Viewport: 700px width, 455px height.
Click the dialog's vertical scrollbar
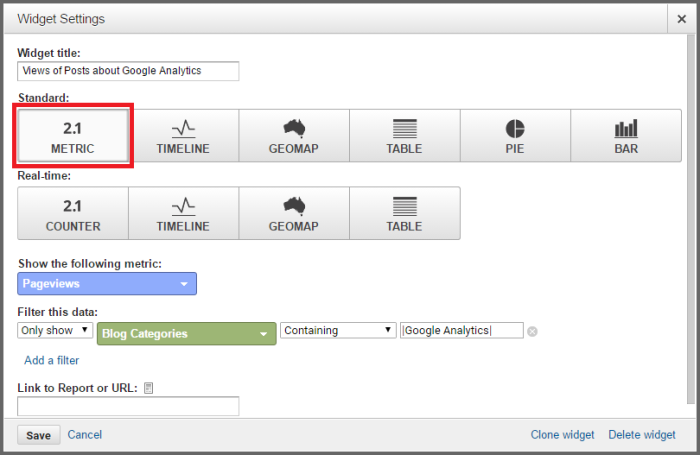[x=692, y=219]
